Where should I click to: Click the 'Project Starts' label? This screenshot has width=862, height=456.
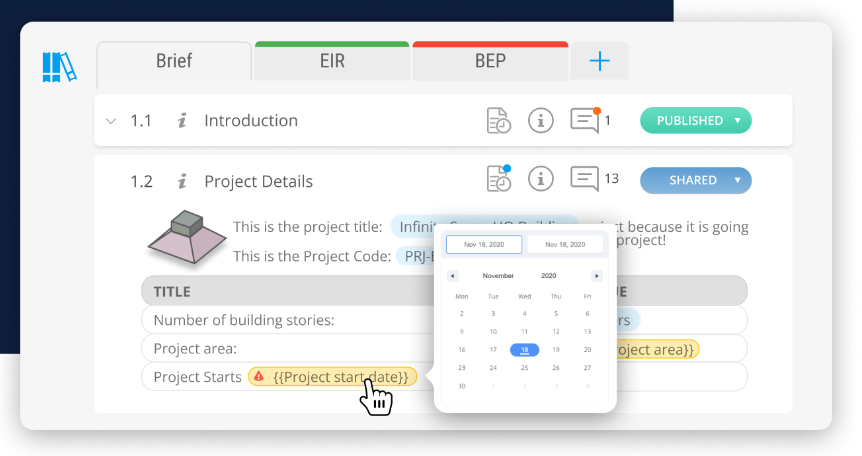pyautogui.click(x=197, y=377)
